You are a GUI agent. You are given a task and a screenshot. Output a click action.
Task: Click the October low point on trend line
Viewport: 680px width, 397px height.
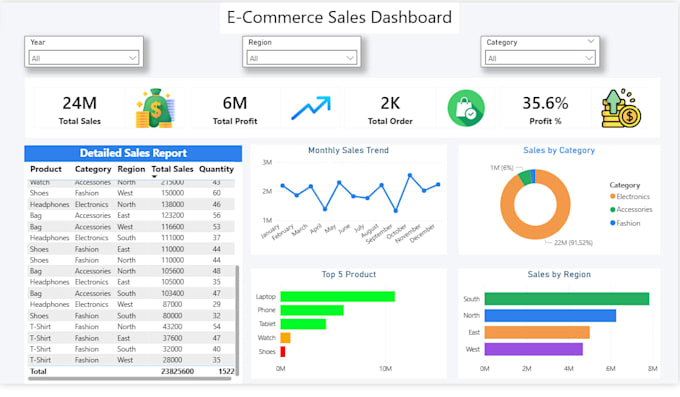click(396, 211)
